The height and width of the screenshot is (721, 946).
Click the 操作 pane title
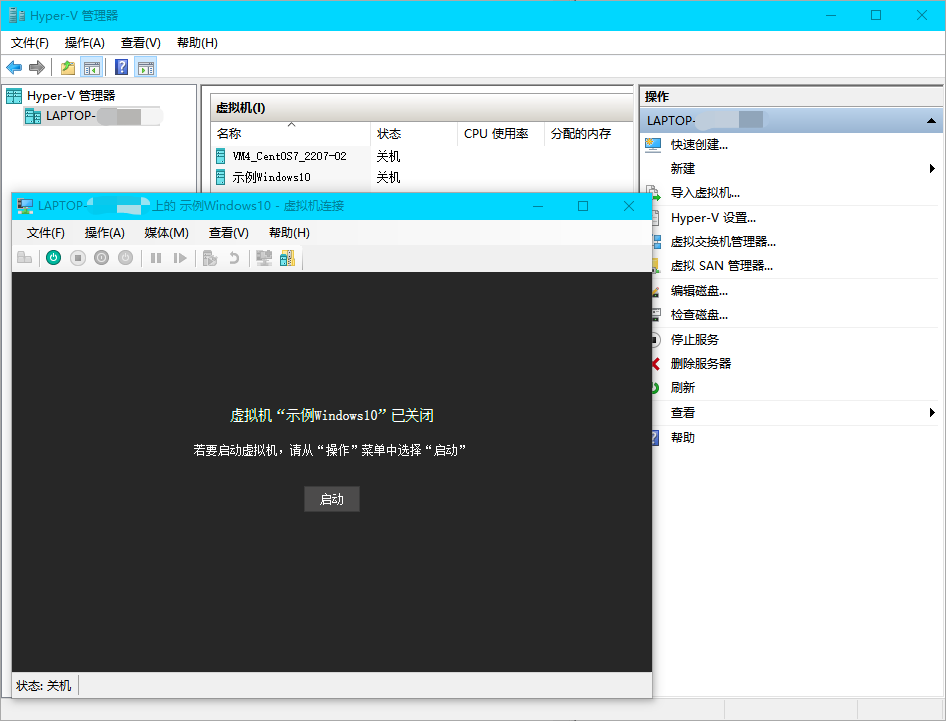[657, 97]
